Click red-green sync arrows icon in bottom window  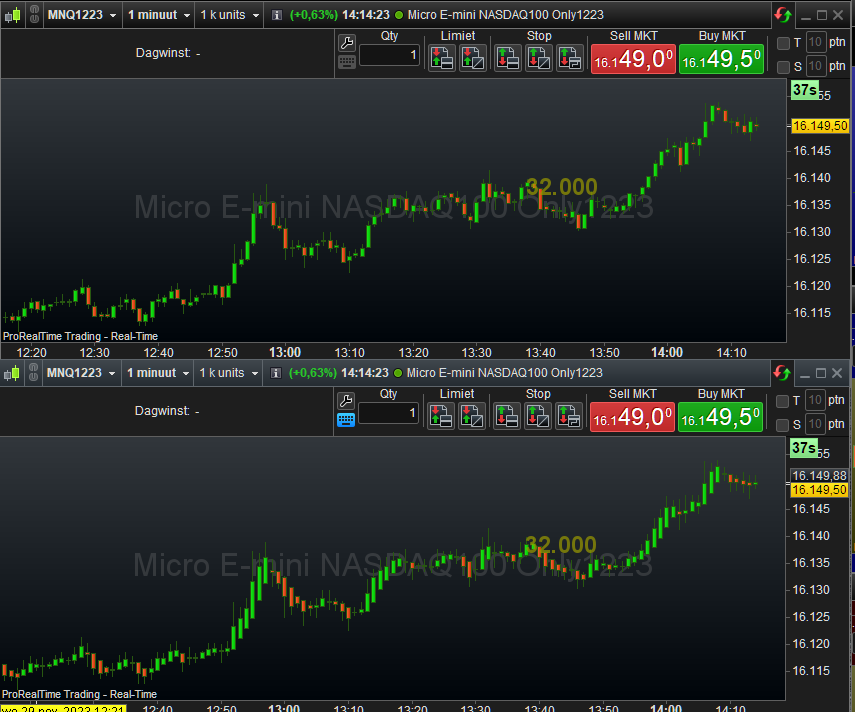[x=781, y=373]
